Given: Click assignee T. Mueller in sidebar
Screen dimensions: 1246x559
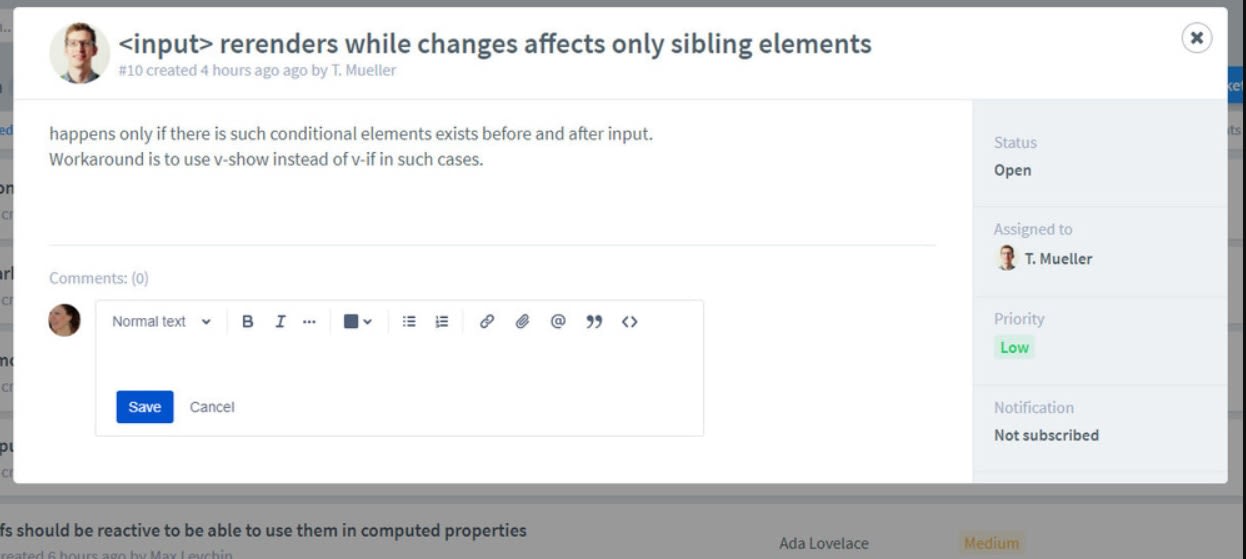Looking at the screenshot, I should pyautogui.click(x=1057, y=259).
